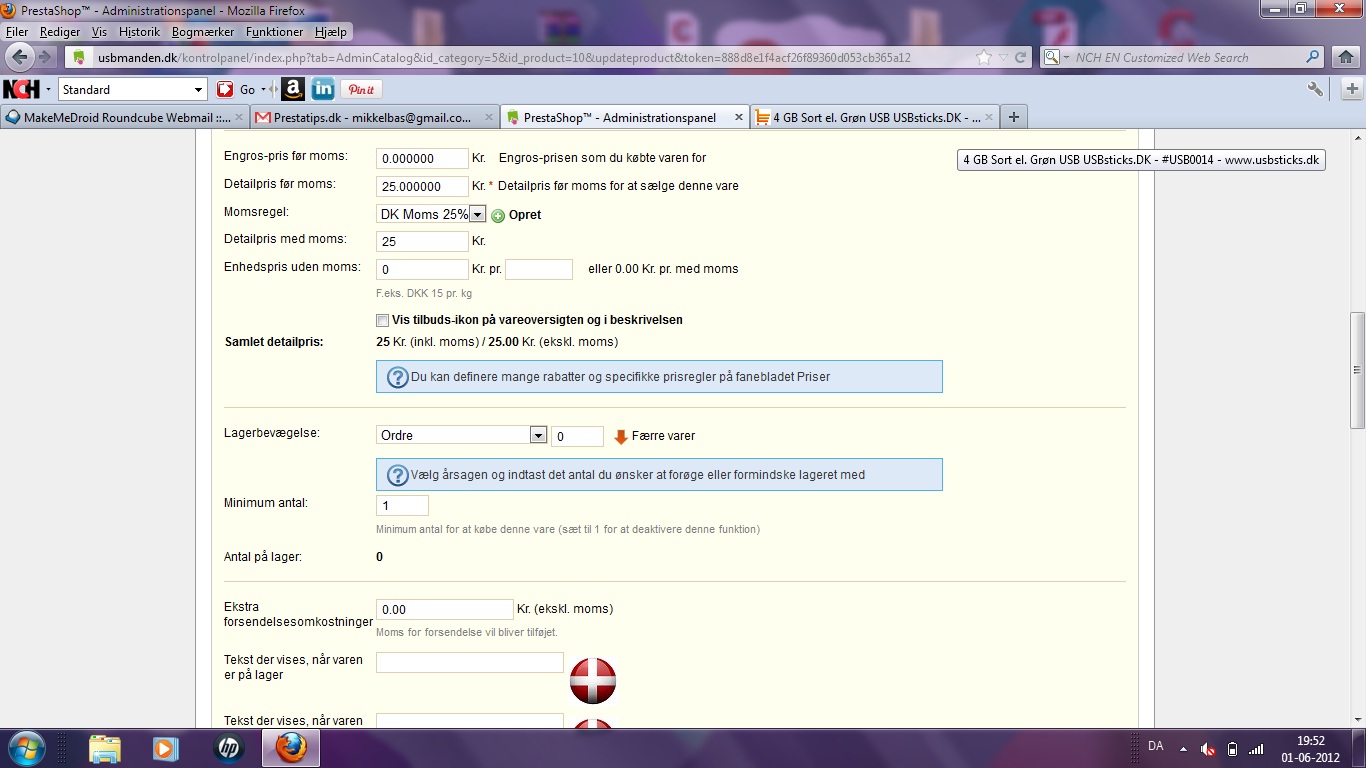Click the Danish flag beside 'varen er på lager' field
The width and height of the screenshot is (1366, 768).
593,681
